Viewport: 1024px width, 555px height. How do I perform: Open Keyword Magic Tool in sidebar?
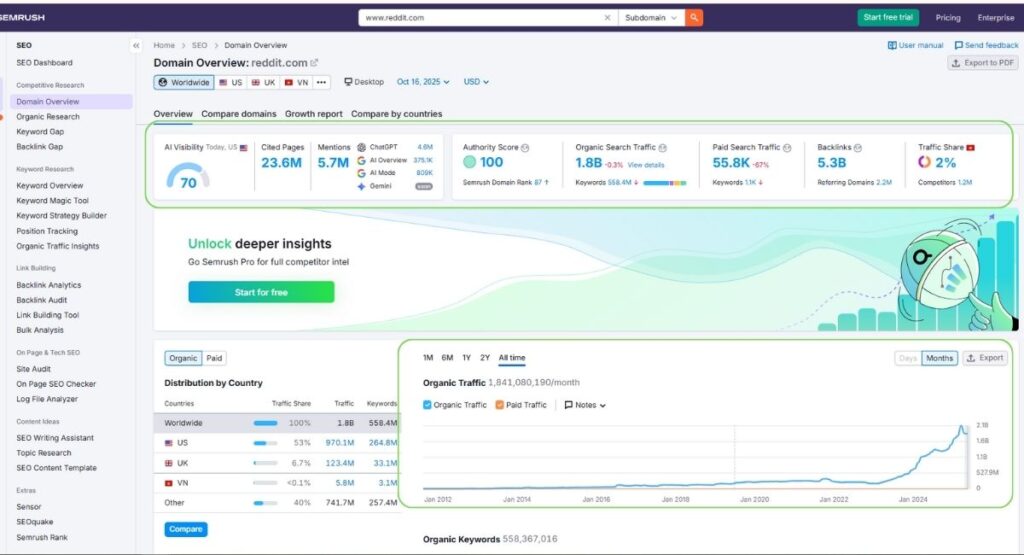pyautogui.click(x=52, y=200)
